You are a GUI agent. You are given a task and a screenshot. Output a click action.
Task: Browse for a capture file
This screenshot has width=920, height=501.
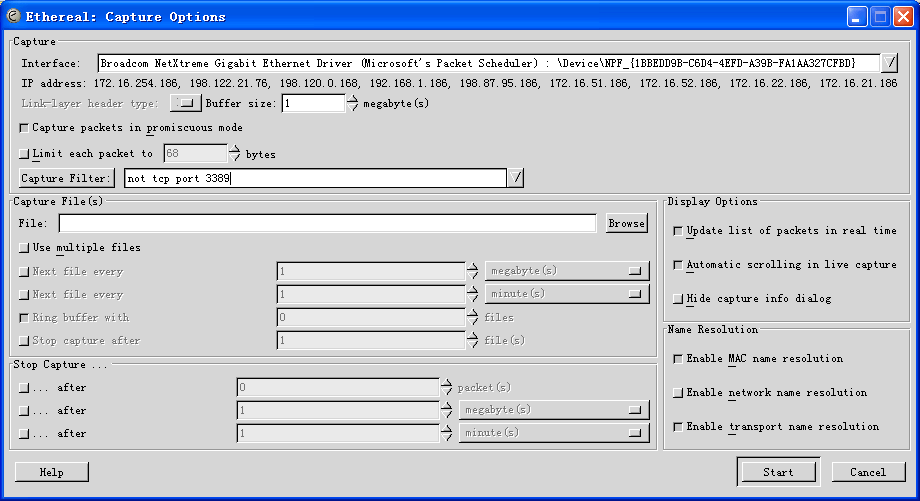coord(627,223)
